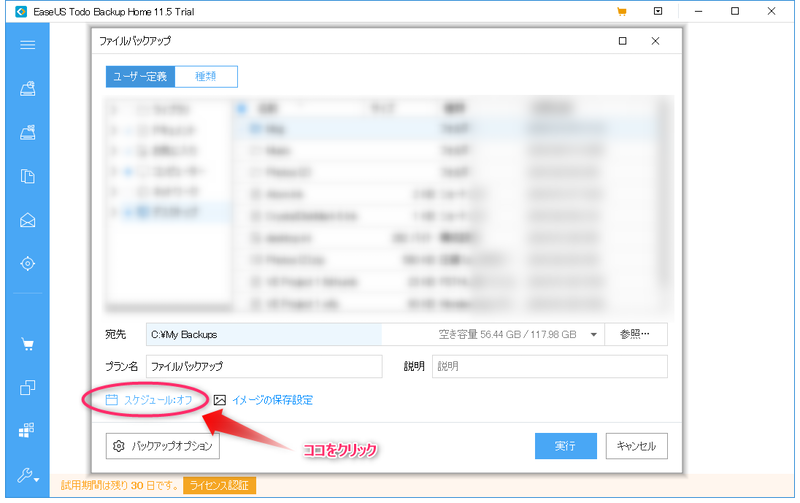The height and width of the screenshot is (503, 800).
Task: Open the shopping cart sidebar icon
Action: 28,344
